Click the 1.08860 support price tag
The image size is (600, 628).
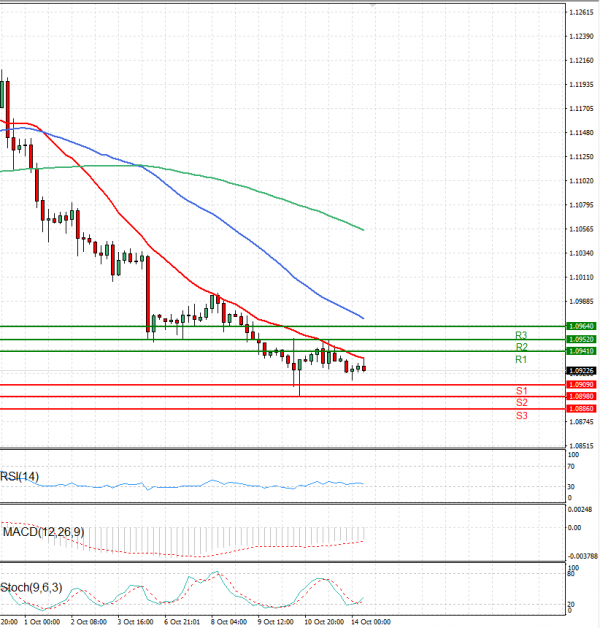pos(581,409)
